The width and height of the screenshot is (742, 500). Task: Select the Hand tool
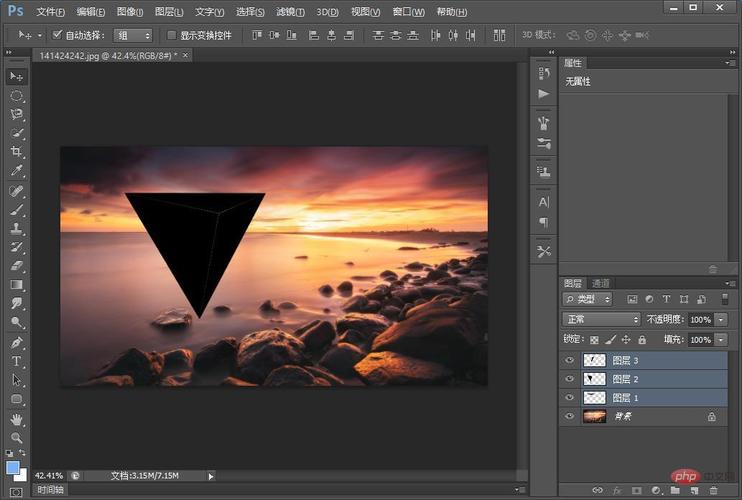click(17, 419)
